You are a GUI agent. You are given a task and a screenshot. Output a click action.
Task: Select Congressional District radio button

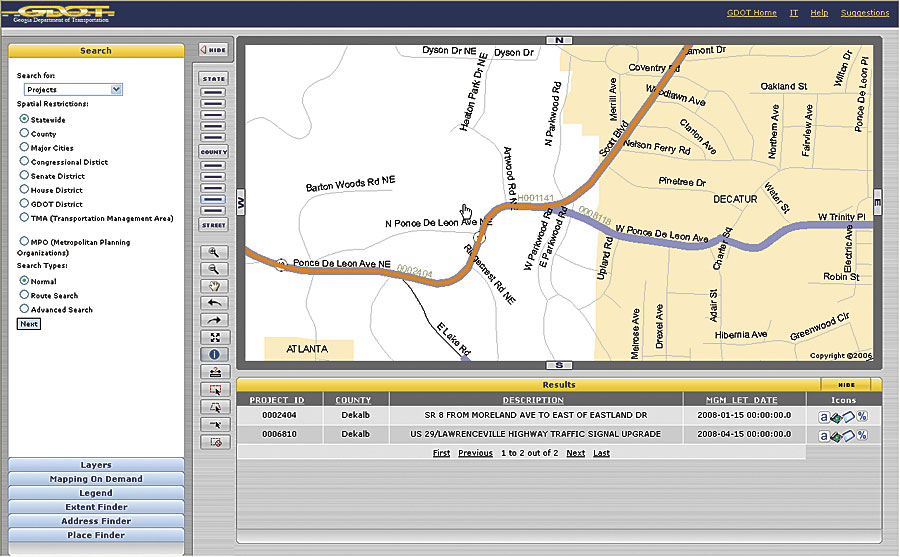(x=24, y=161)
